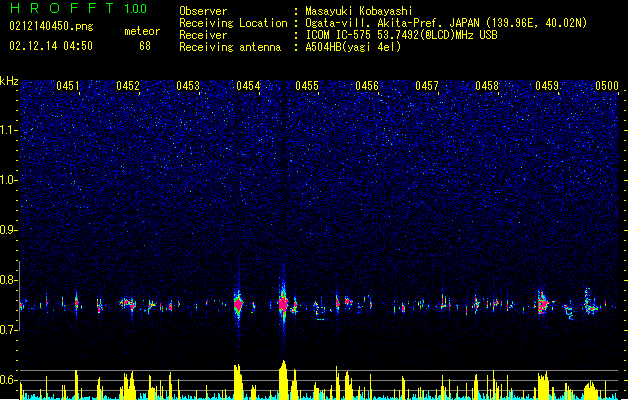The width and height of the screenshot is (629, 400).
Task: Click the HROFFT 1.0.0 title text
Action: click(78, 8)
